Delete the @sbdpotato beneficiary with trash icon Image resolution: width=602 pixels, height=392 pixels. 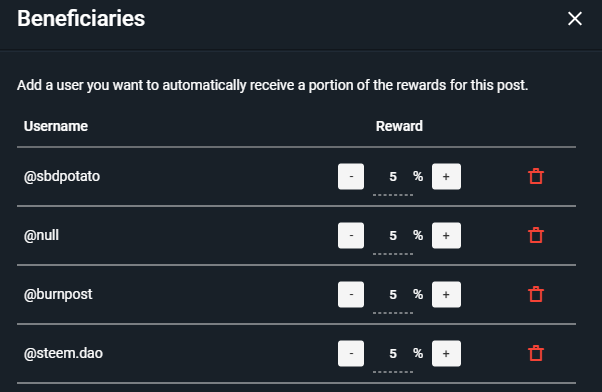(x=536, y=176)
